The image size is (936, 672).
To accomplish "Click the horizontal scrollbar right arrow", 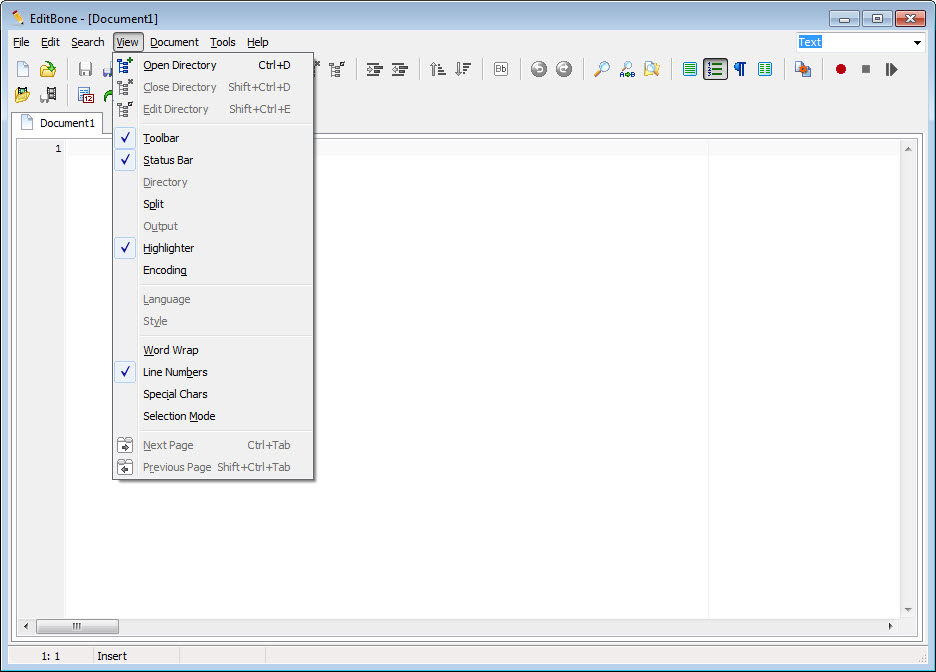I will [x=891, y=626].
